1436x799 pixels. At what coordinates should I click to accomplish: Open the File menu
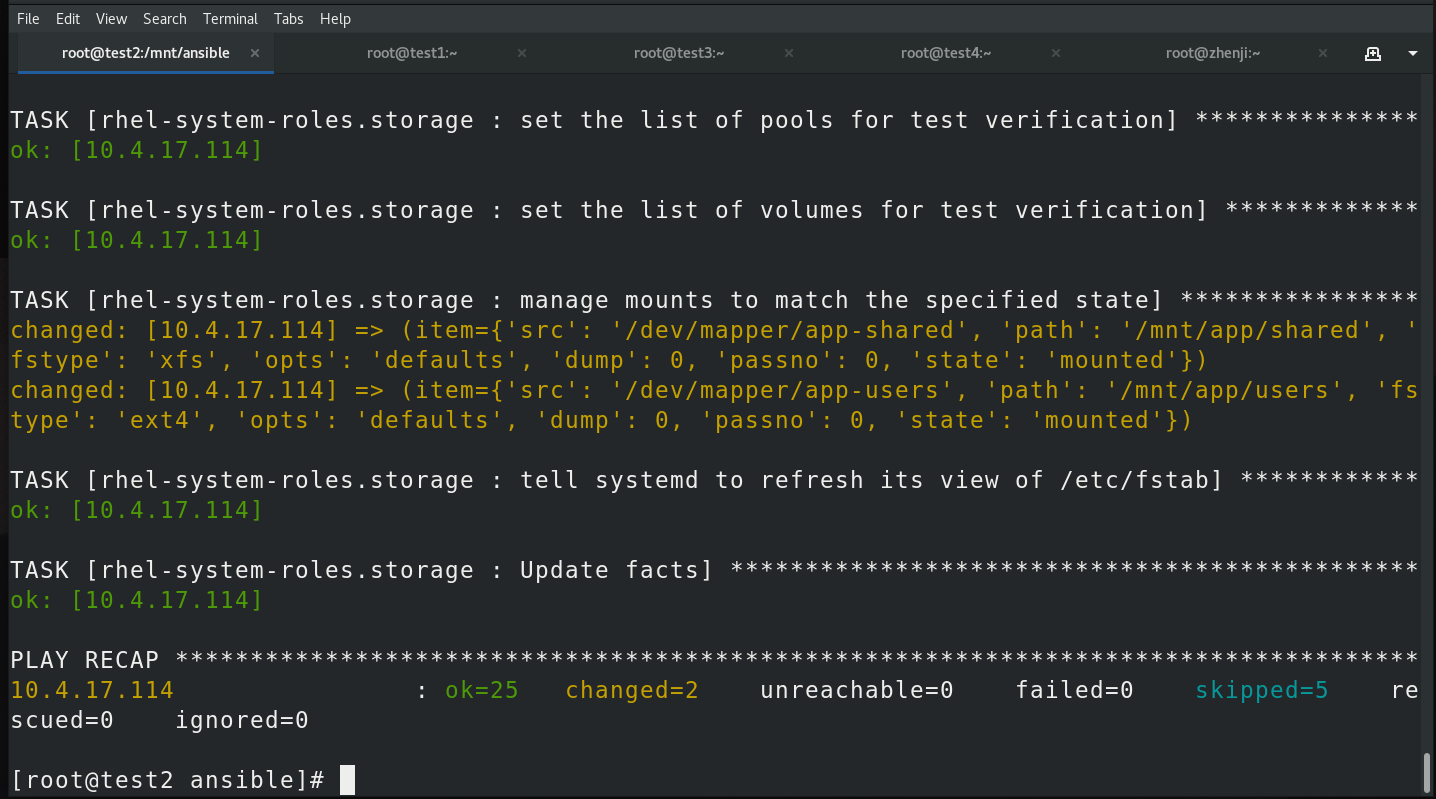[28, 18]
